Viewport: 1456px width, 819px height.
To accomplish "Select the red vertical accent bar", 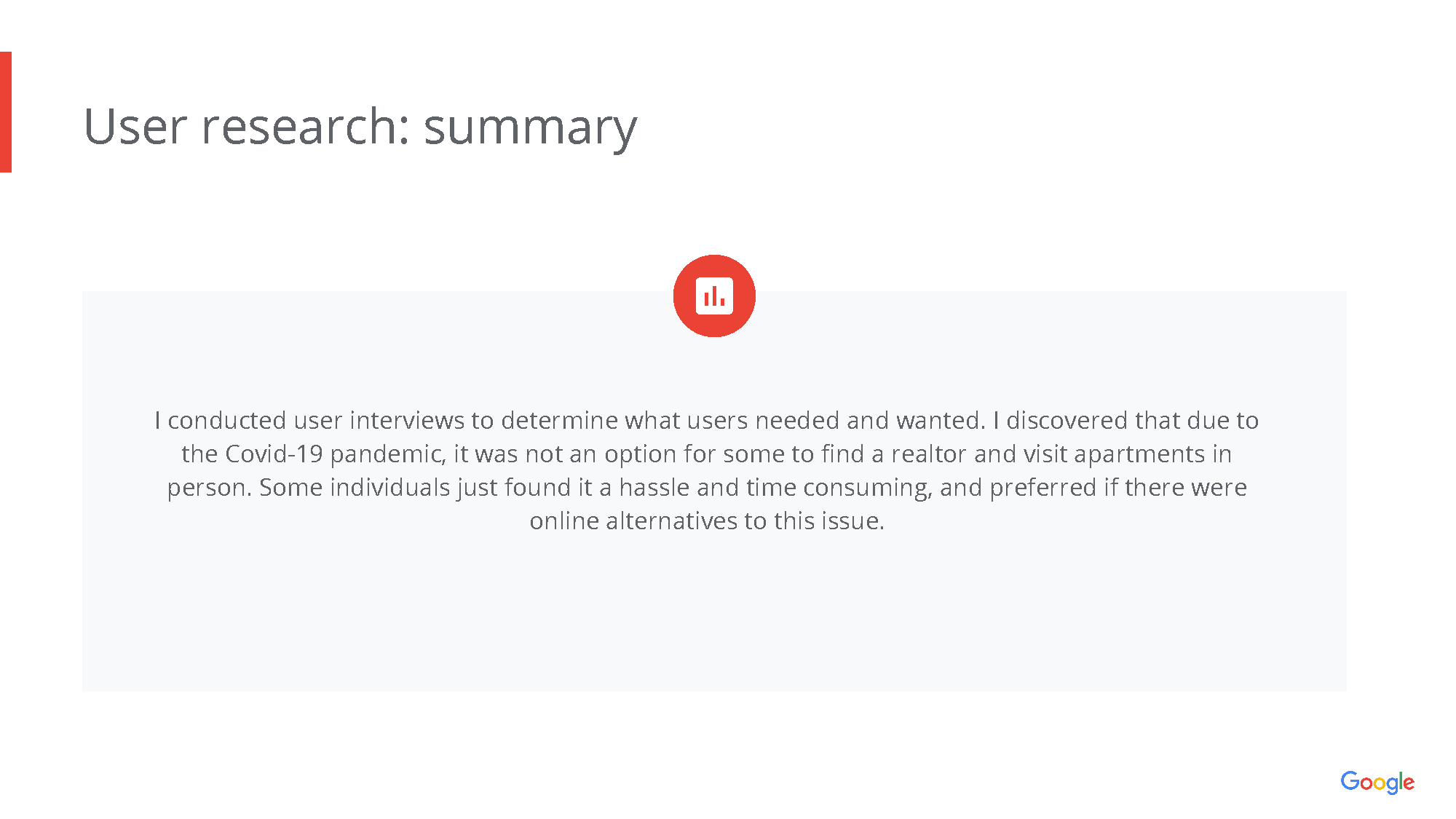I will pos(6,112).
